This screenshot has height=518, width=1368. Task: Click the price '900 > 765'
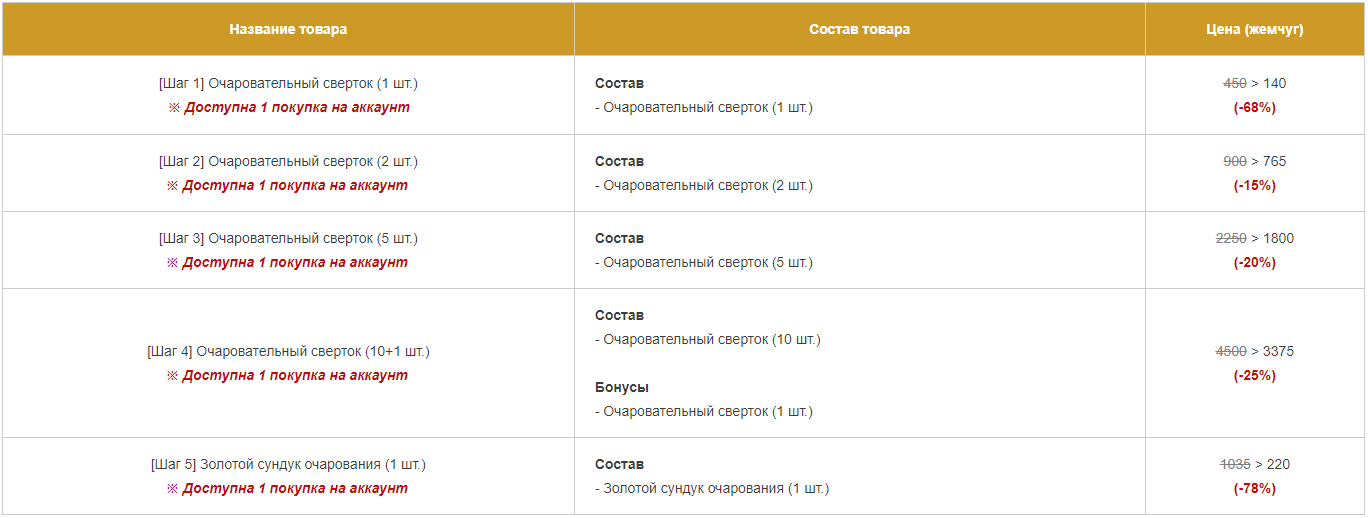click(1255, 161)
